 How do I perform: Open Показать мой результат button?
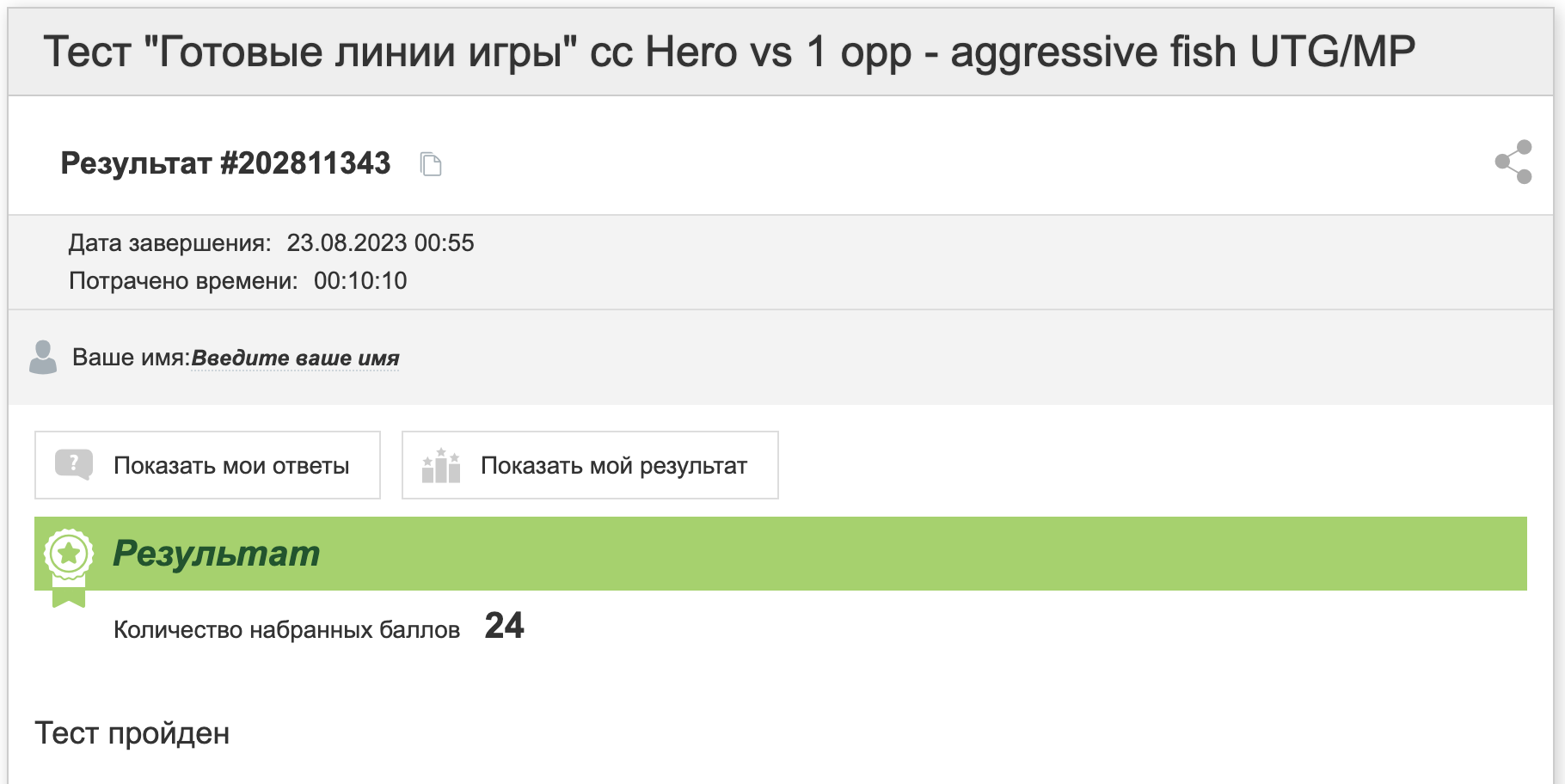click(x=590, y=465)
